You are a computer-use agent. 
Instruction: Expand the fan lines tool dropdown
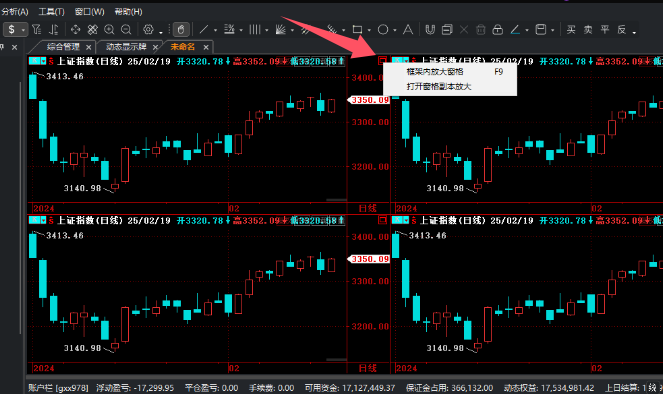(x=292, y=30)
